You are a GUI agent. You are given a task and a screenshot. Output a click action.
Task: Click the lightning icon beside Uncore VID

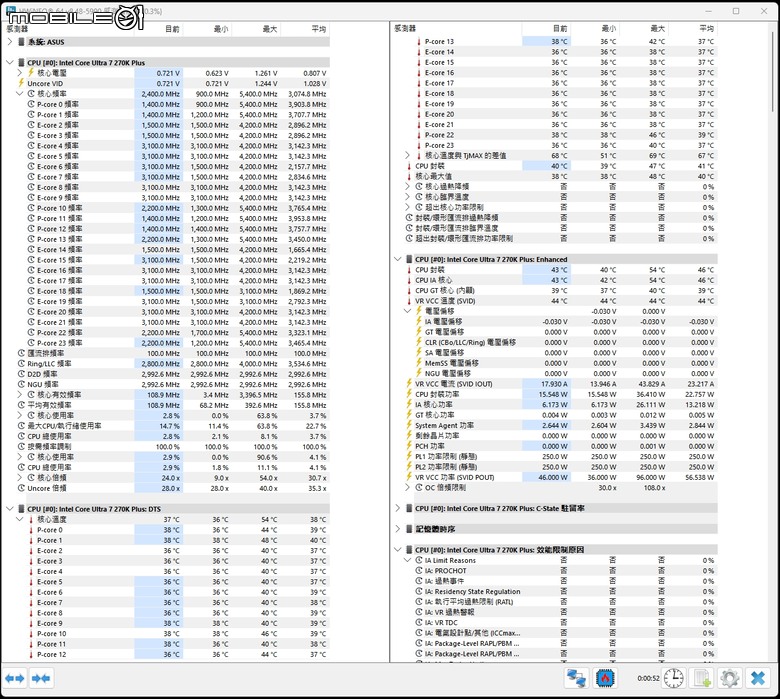[x=21, y=83]
